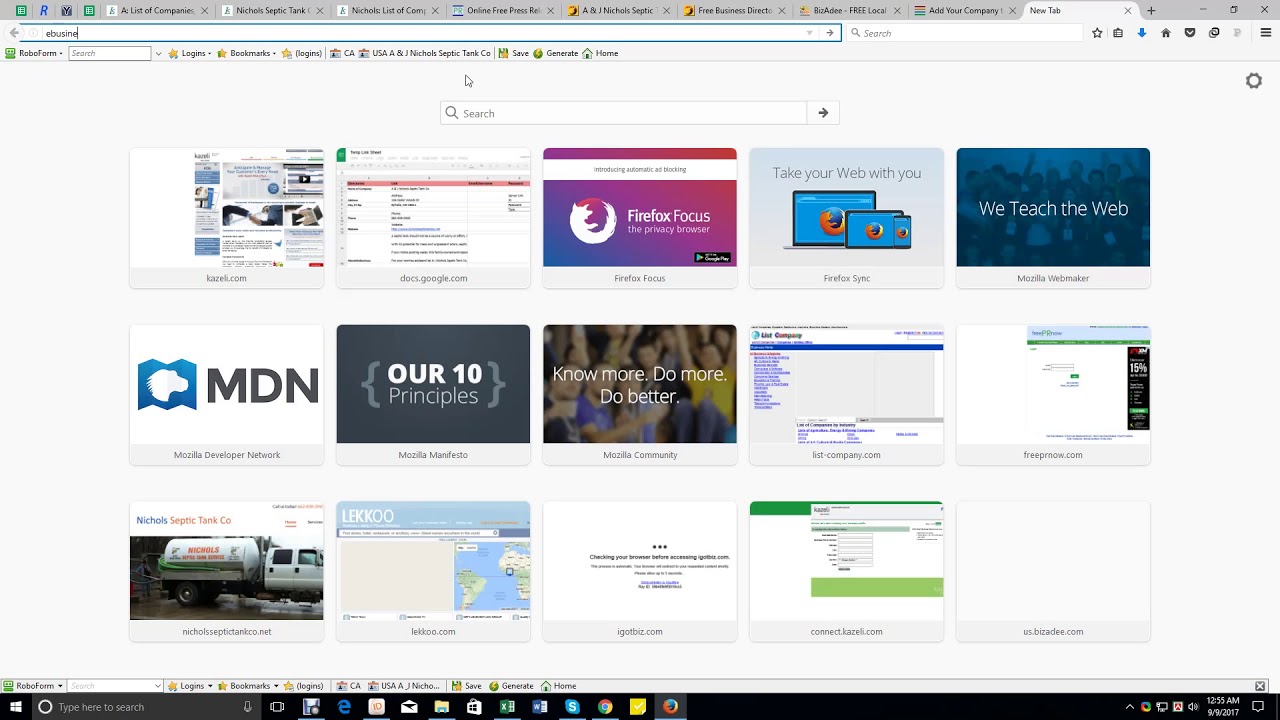Click the back arrow button
This screenshot has width=1280, height=720.
point(14,33)
